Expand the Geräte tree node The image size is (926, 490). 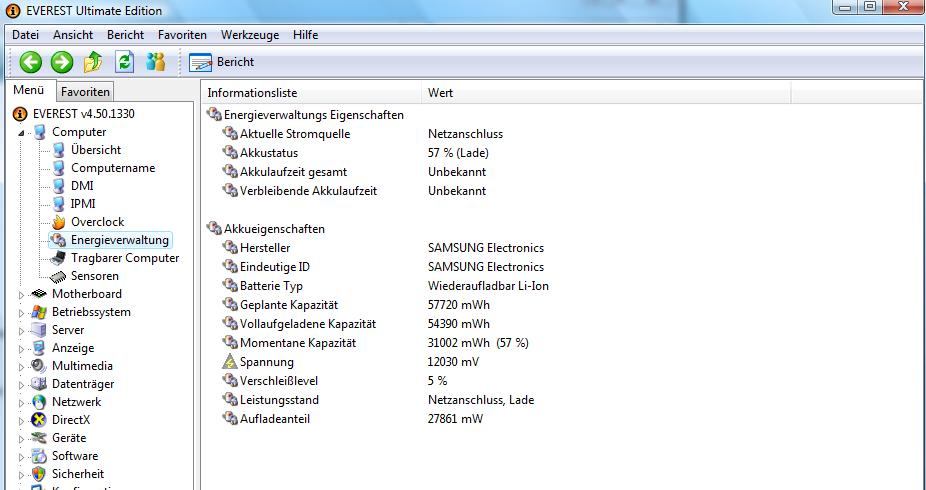click(21, 439)
